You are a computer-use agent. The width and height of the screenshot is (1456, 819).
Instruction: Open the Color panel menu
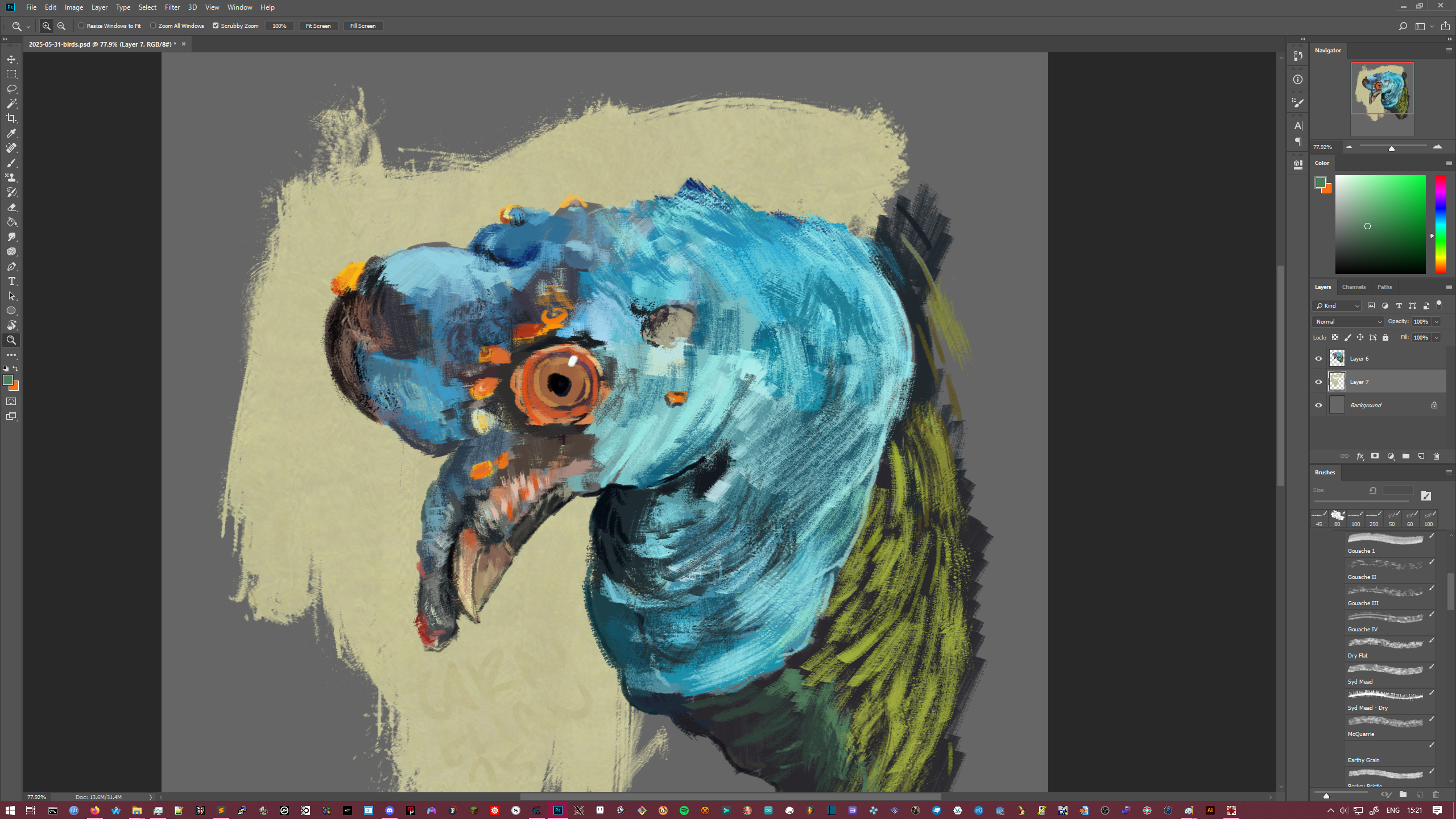pyautogui.click(x=1449, y=163)
